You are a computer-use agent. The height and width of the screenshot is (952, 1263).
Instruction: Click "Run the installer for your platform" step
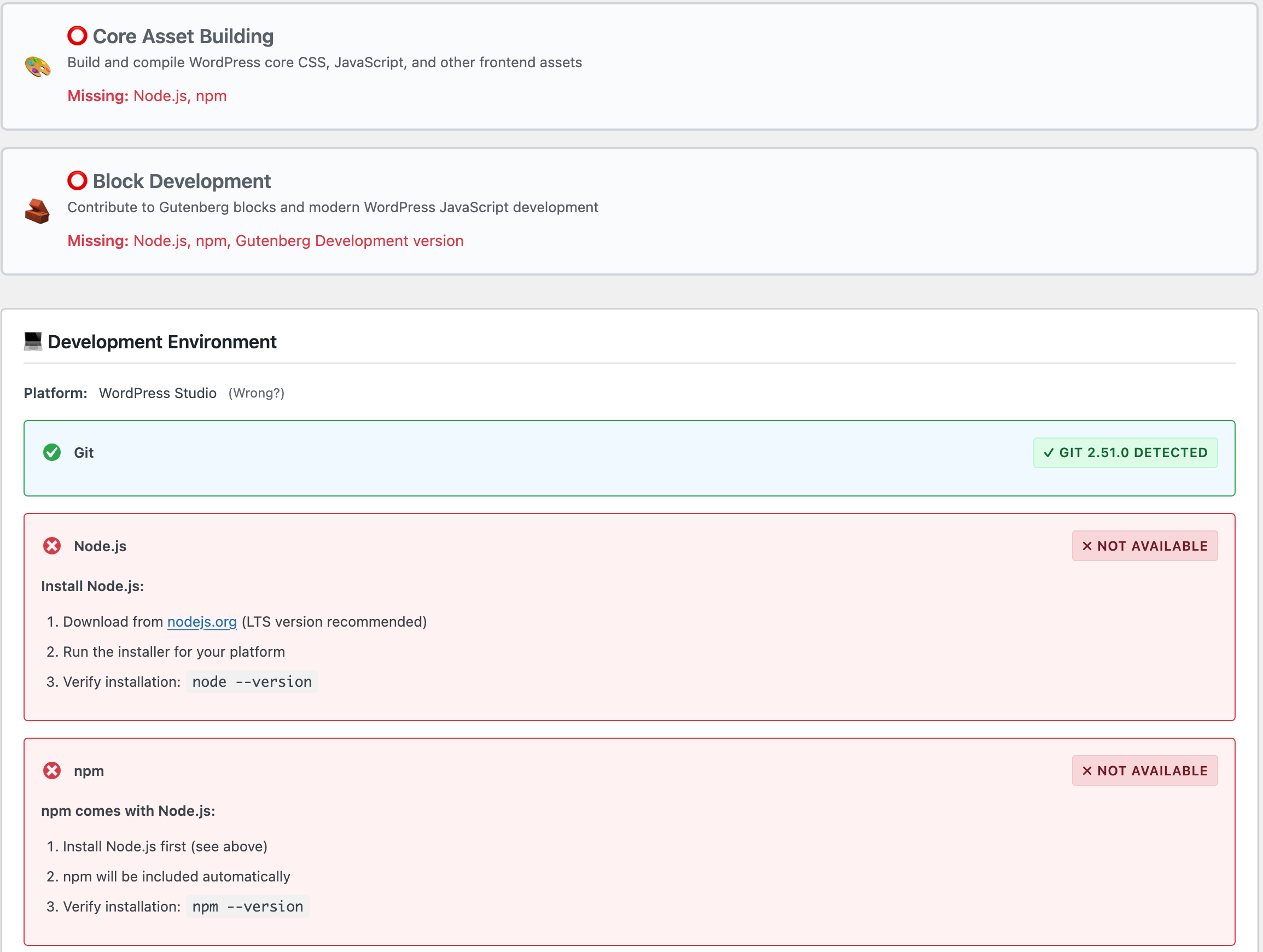[173, 652]
